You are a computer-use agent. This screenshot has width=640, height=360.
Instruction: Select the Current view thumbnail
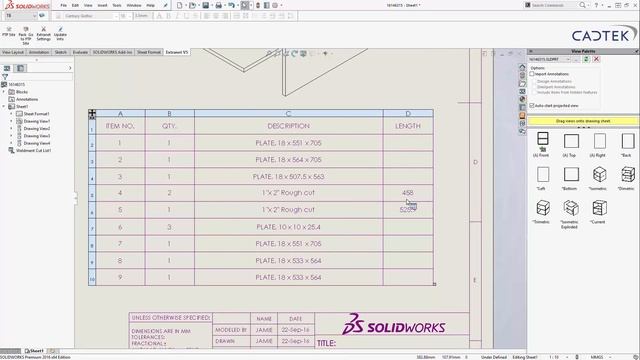[598, 211]
